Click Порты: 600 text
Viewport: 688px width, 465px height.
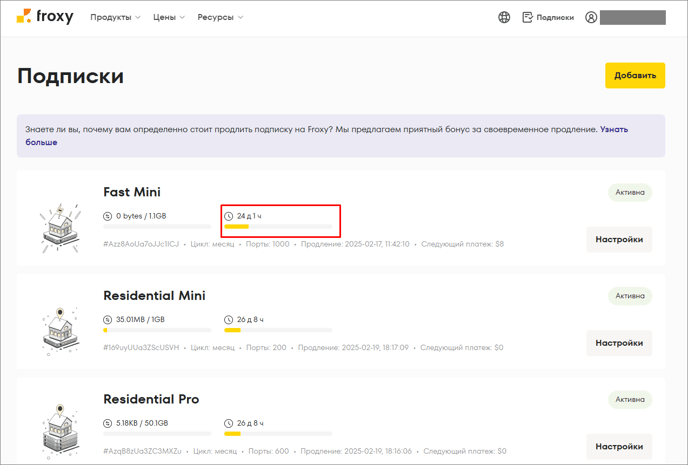(269, 451)
